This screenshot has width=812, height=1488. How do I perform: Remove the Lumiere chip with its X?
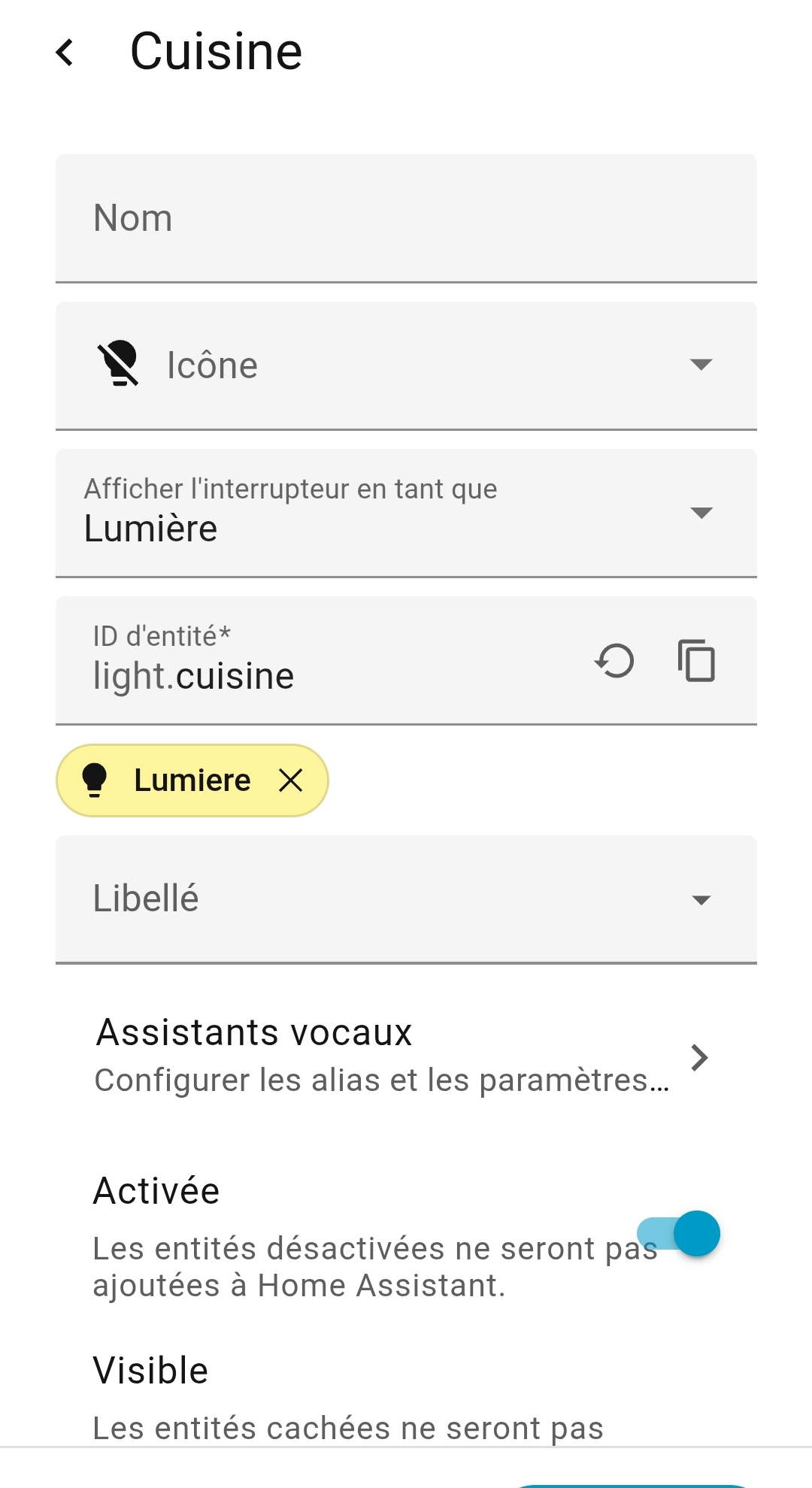pos(290,780)
